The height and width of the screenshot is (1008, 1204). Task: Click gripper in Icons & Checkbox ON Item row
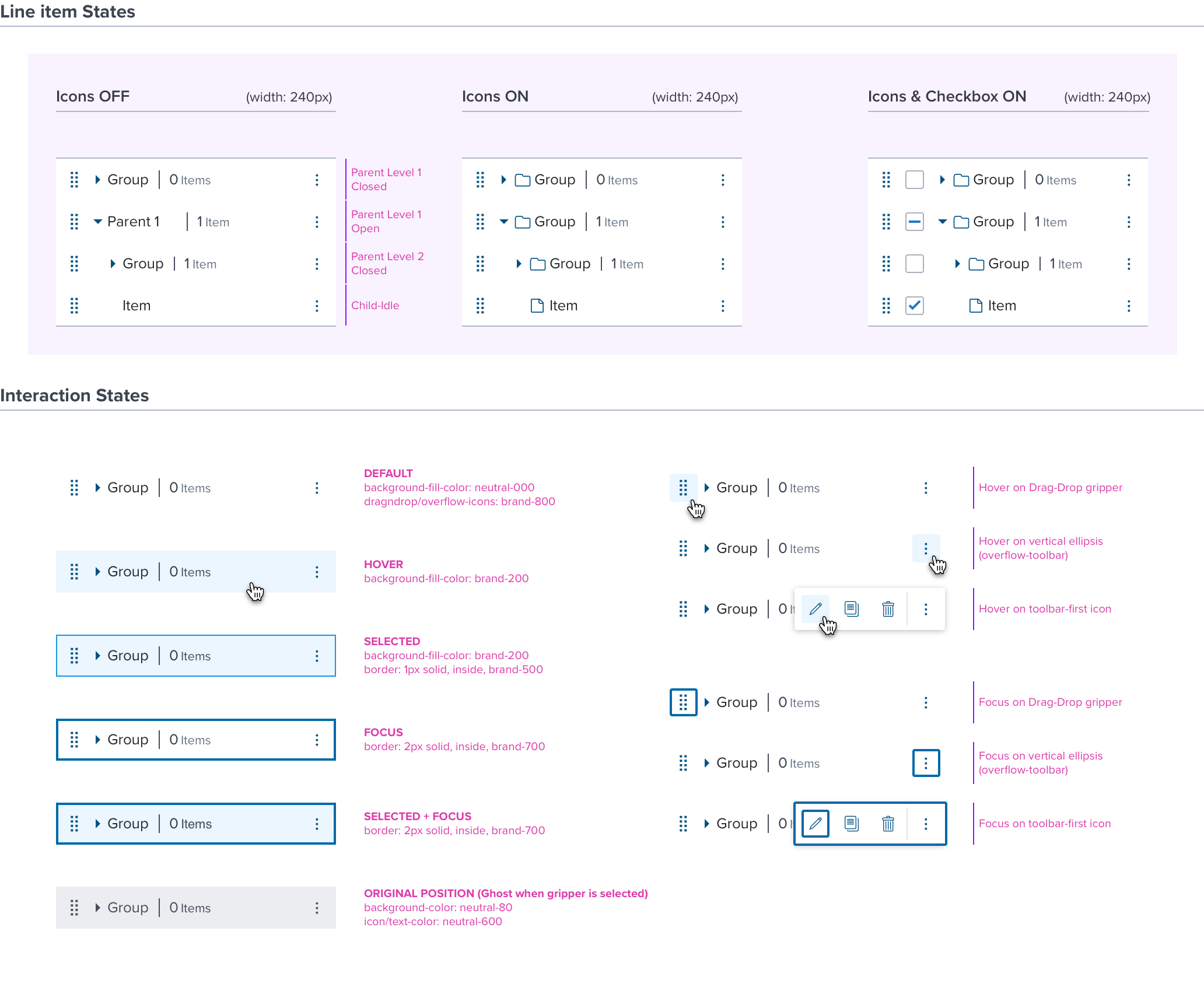[886, 306]
